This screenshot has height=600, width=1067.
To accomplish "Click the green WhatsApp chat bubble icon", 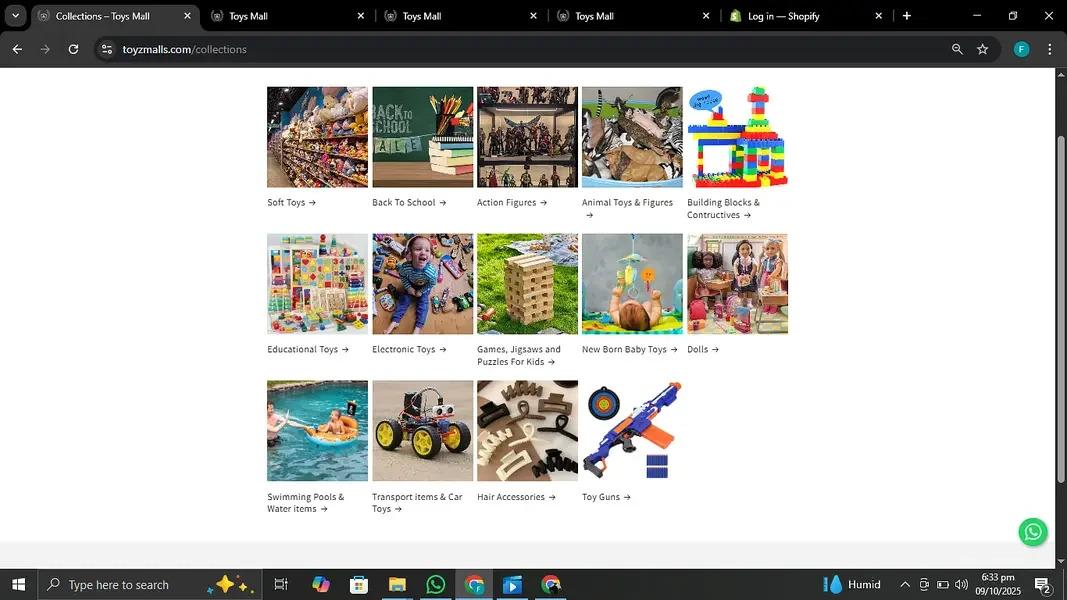I will click(1033, 532).
